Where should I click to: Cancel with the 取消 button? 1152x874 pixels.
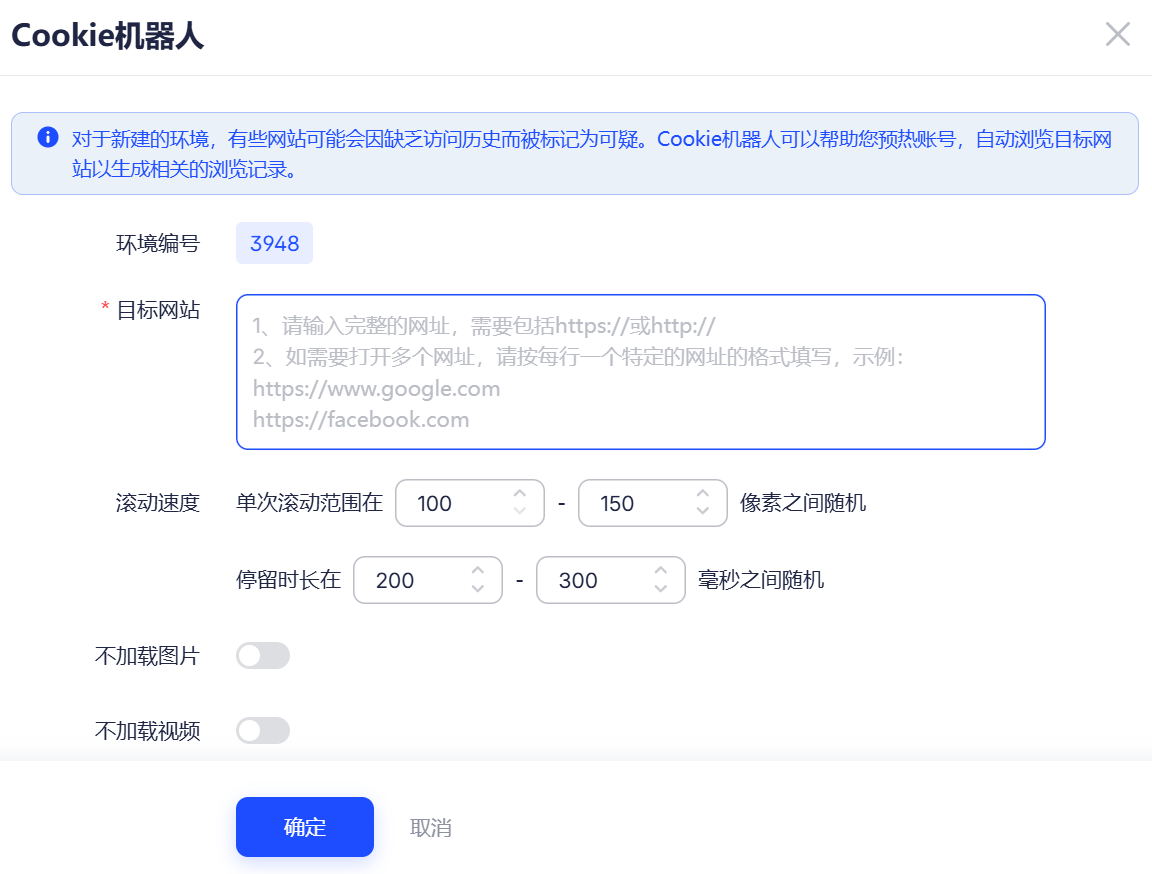pyautogui.click(x=431, y=826)
